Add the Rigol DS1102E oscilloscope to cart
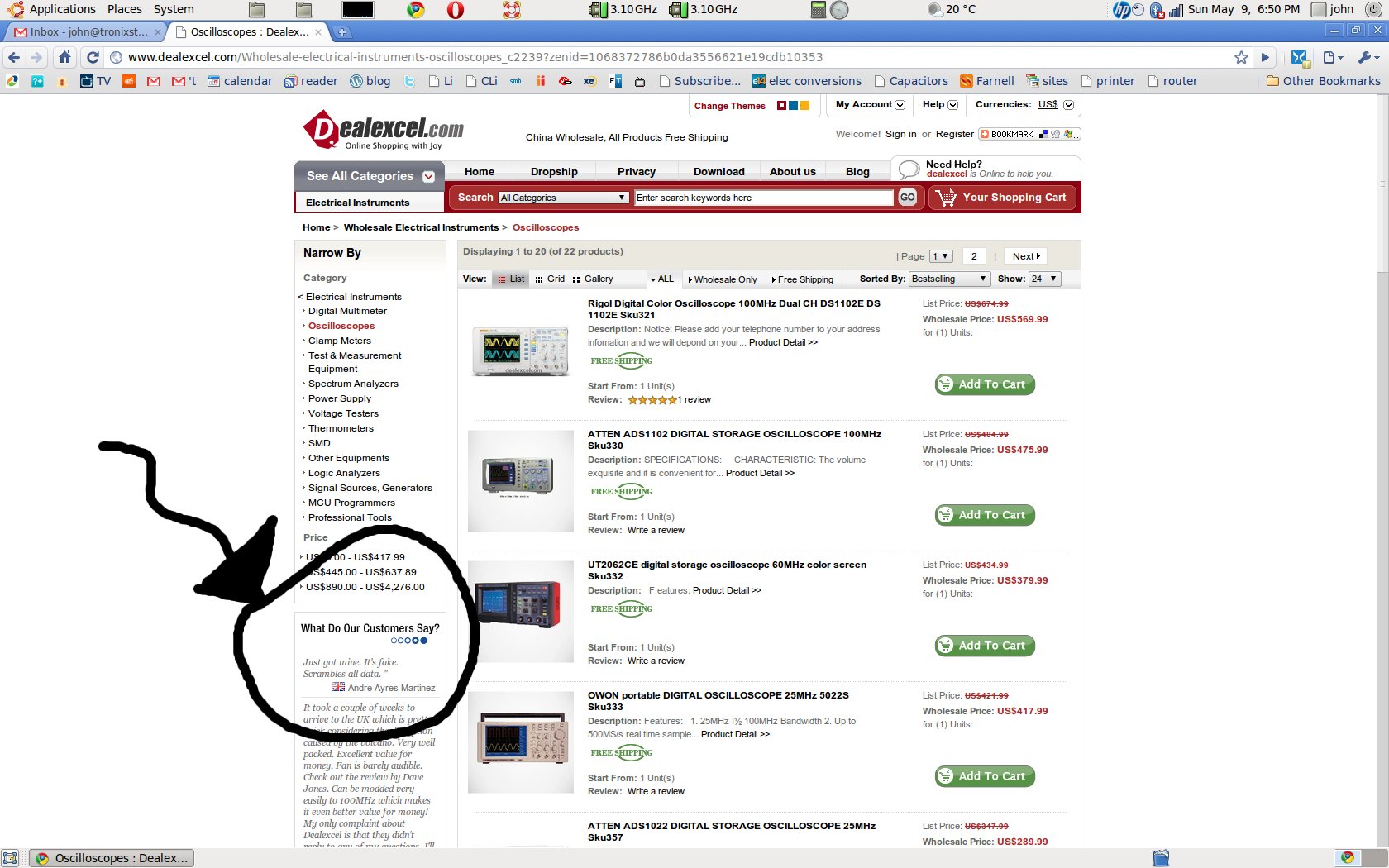1389x868 pixels. [x=984, y=384]
